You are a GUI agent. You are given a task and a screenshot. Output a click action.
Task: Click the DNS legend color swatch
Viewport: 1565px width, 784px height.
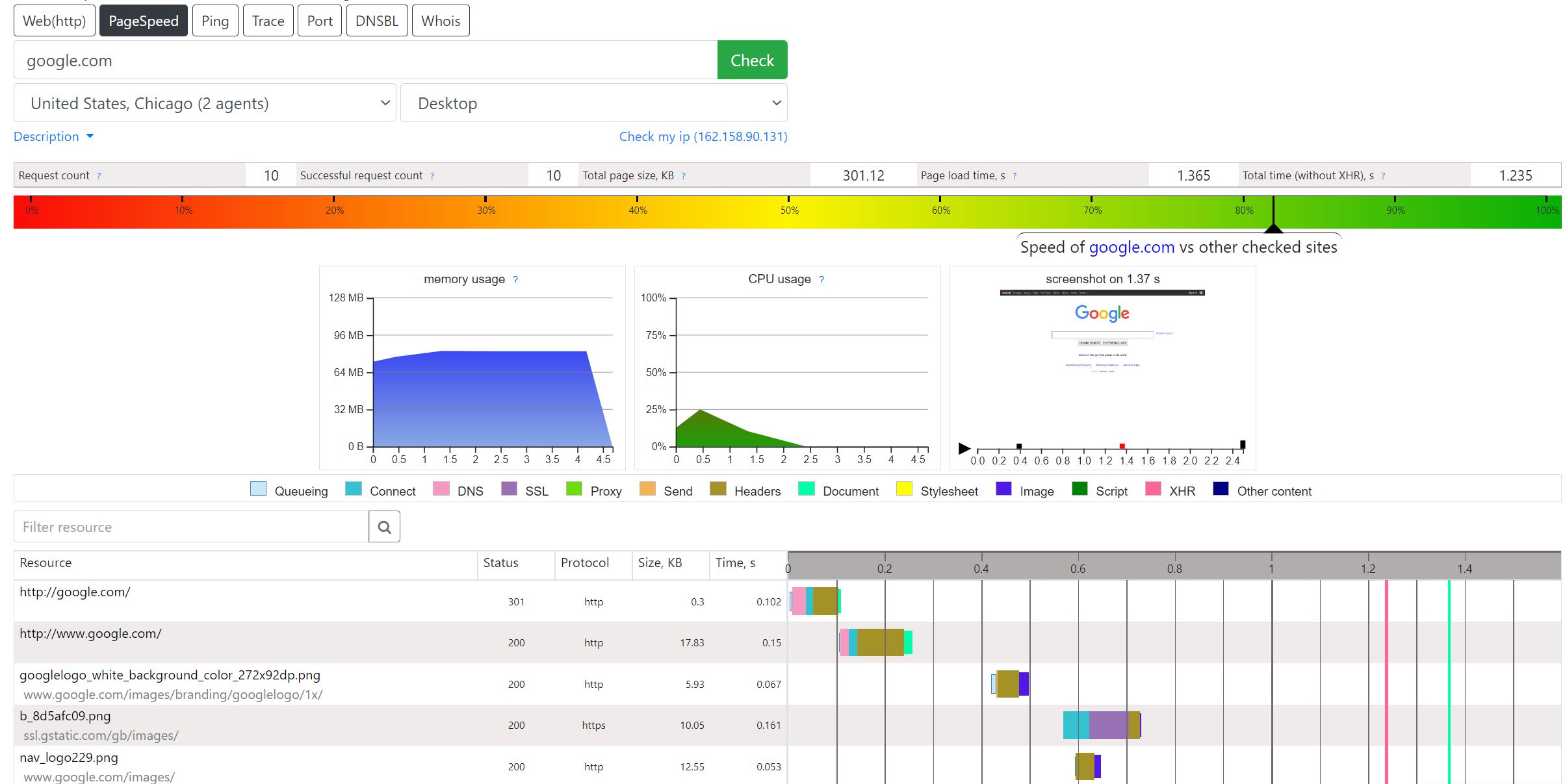[441, 489]
